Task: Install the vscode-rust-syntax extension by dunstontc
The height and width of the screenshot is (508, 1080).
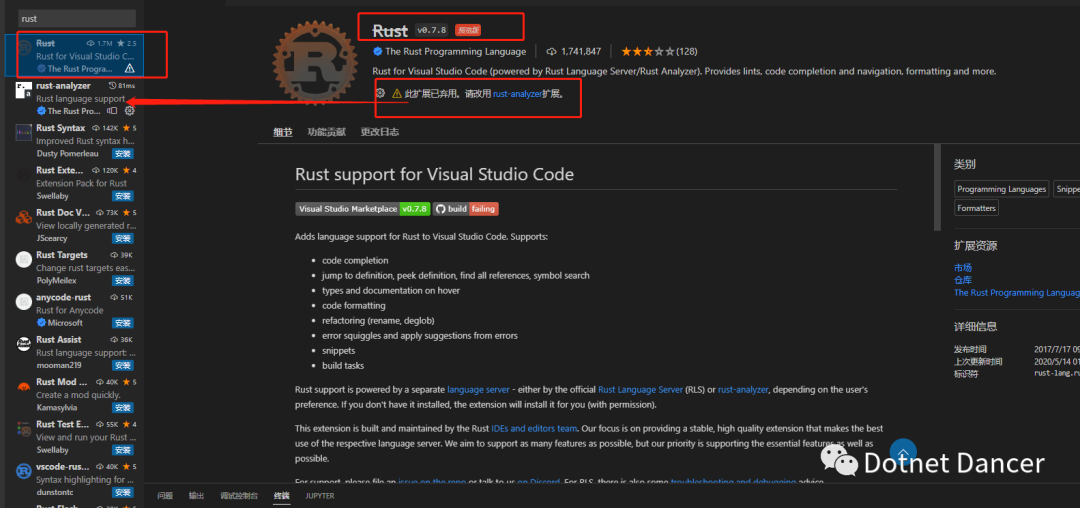Action: point(123,492)
